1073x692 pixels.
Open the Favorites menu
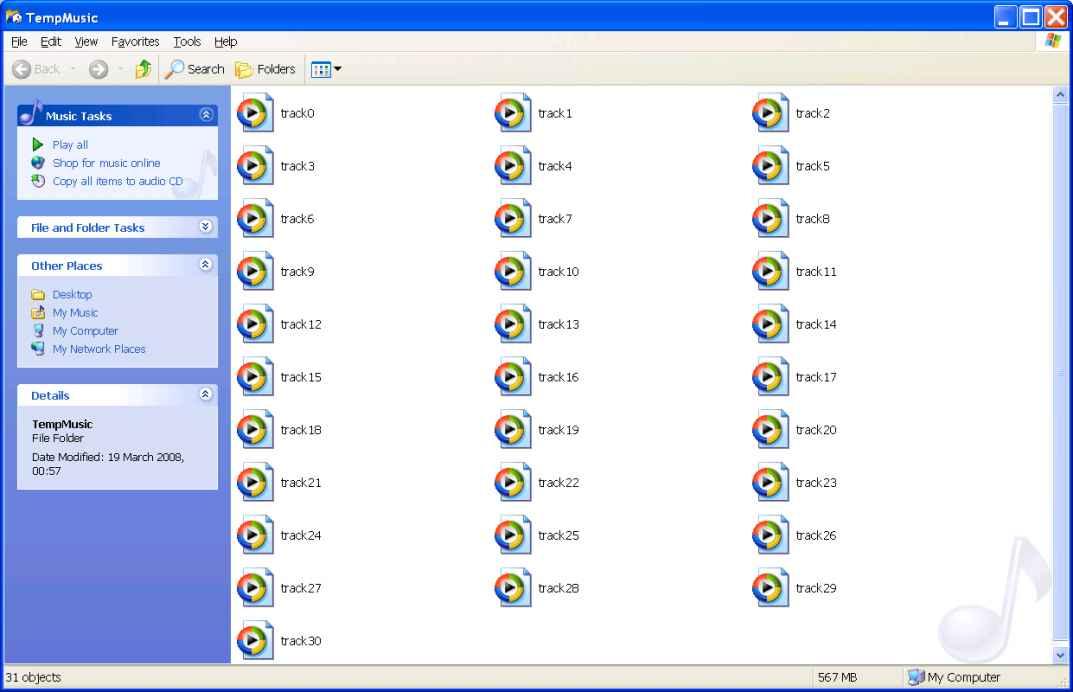135,41
